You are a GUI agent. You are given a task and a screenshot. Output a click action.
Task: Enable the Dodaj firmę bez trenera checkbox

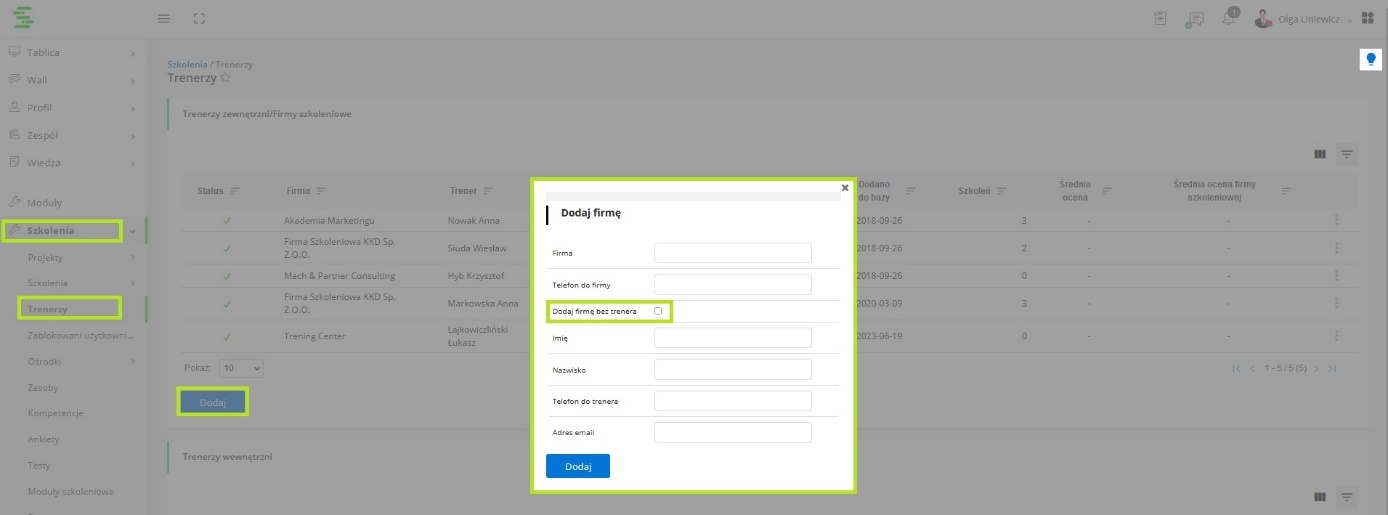click(x=658, y=311)
